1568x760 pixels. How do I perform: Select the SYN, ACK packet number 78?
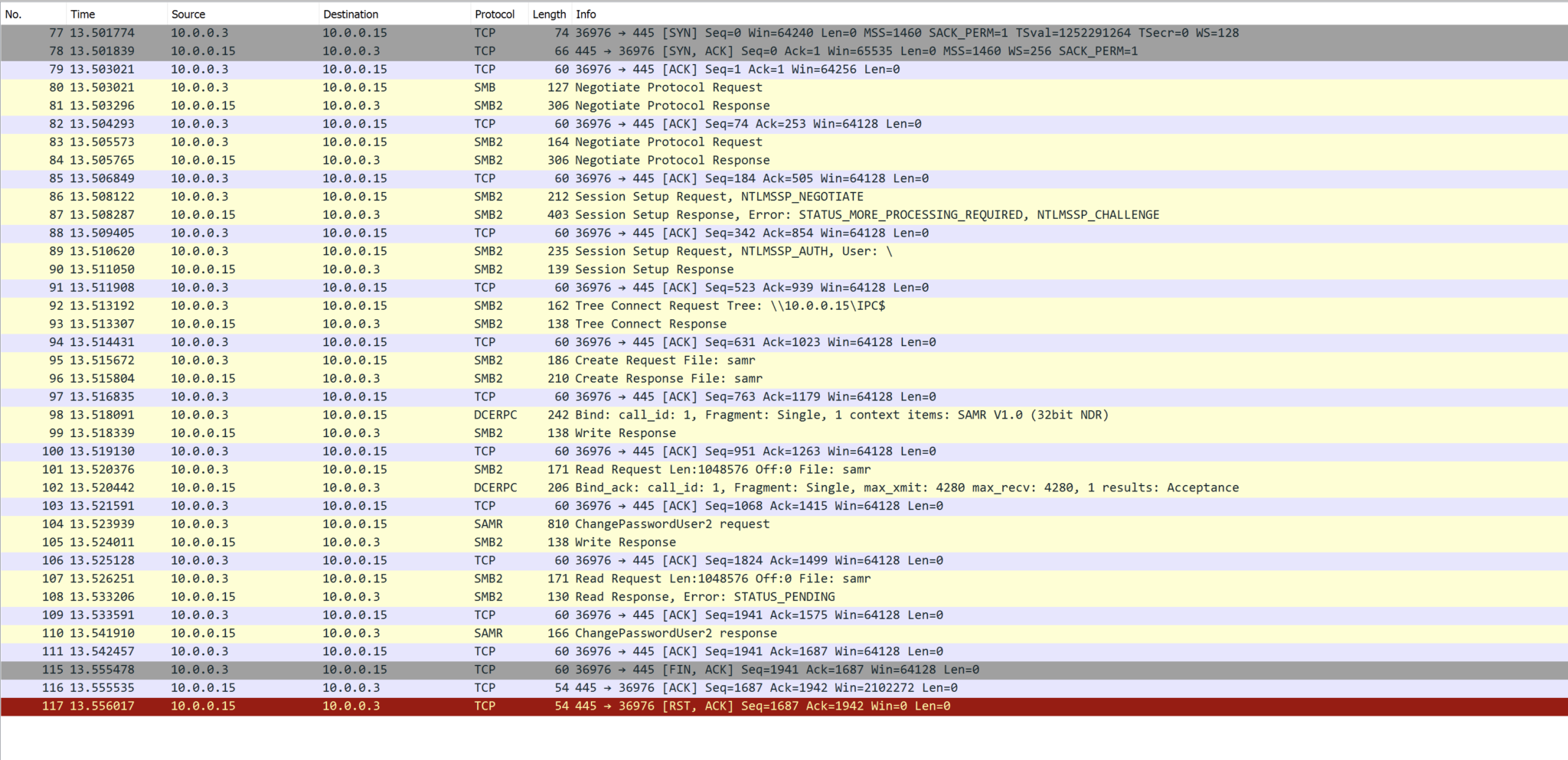point(459,51)
